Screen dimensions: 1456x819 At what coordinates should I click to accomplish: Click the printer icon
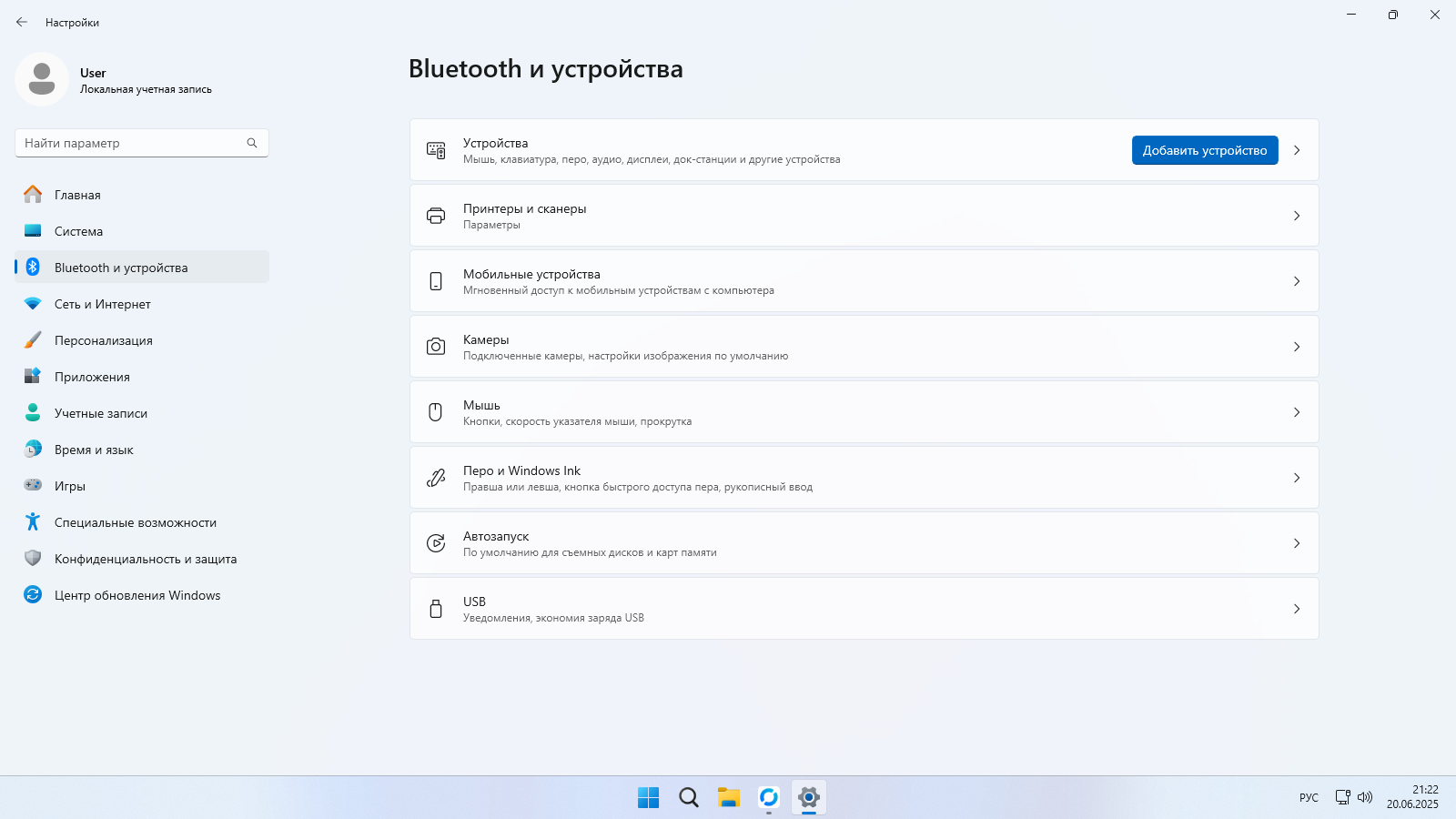tap(436, 216)
